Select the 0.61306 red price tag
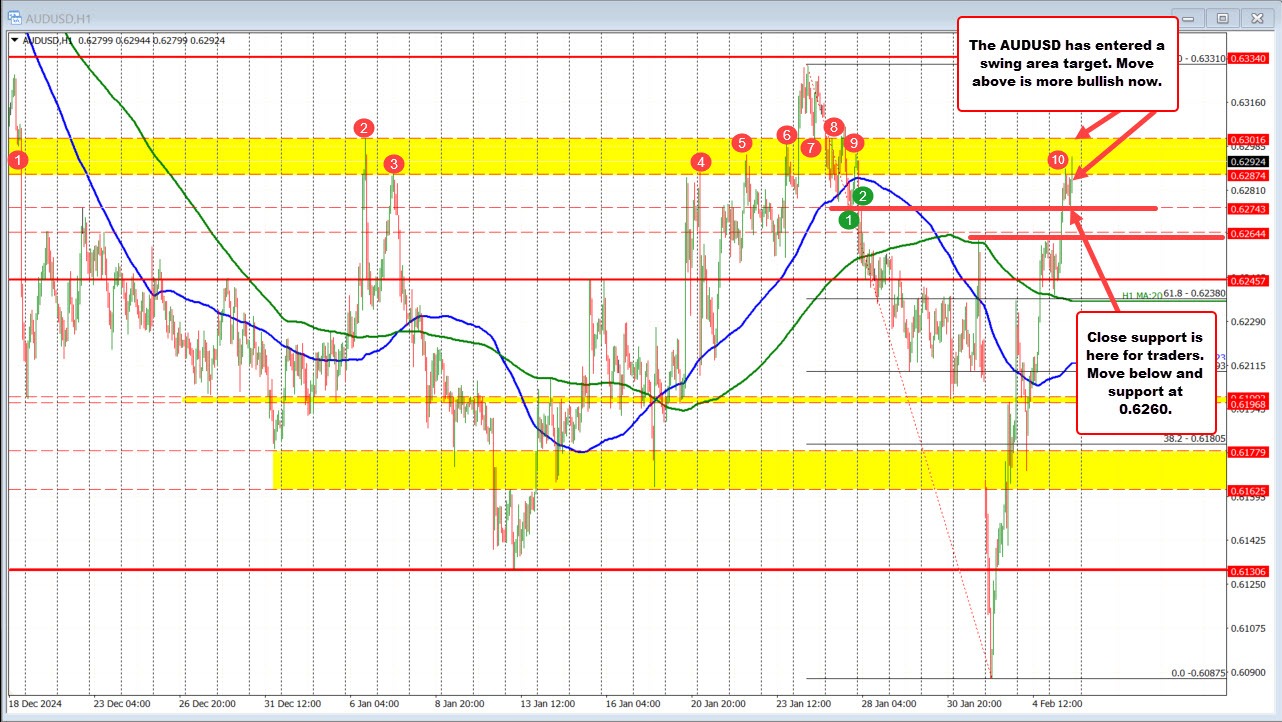Image resolution: width=1282 pixels, height=722 pixels. pyautogui.click(x=1248, y=570)
